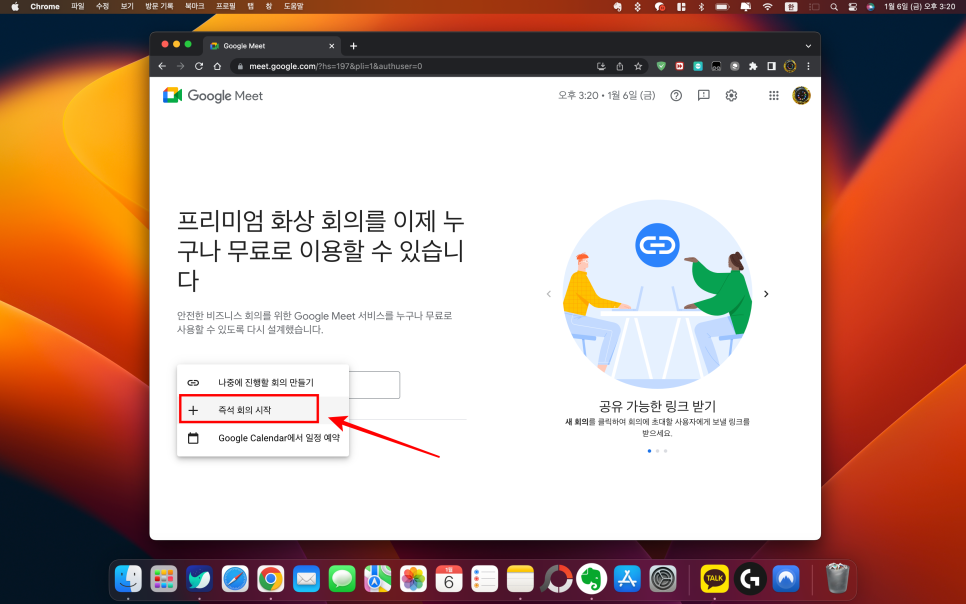Viewport: 966px width, 604px height.
Task: Expand the tab search chevron
Action: click(x=808, y=46)
